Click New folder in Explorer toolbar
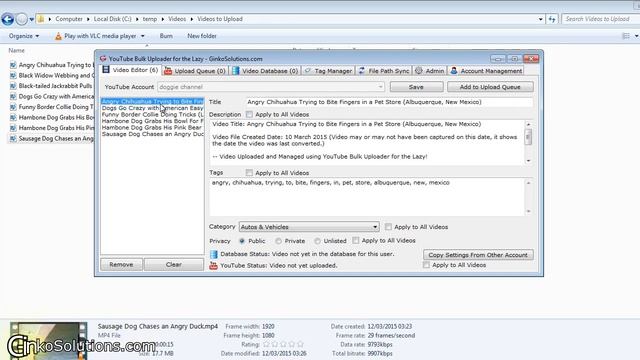 pos(202,36)
